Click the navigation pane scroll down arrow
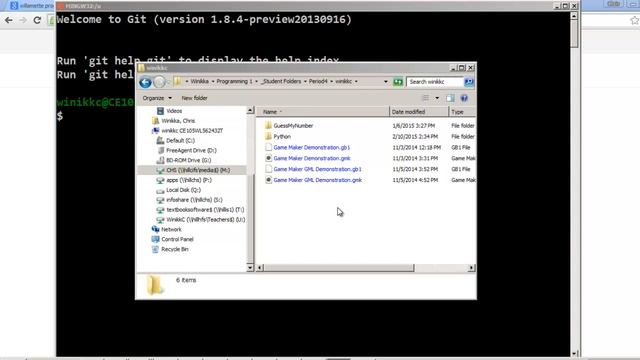The width and height of the screenshot is (640, 360). pyautogui.click(x=250, y=268)
